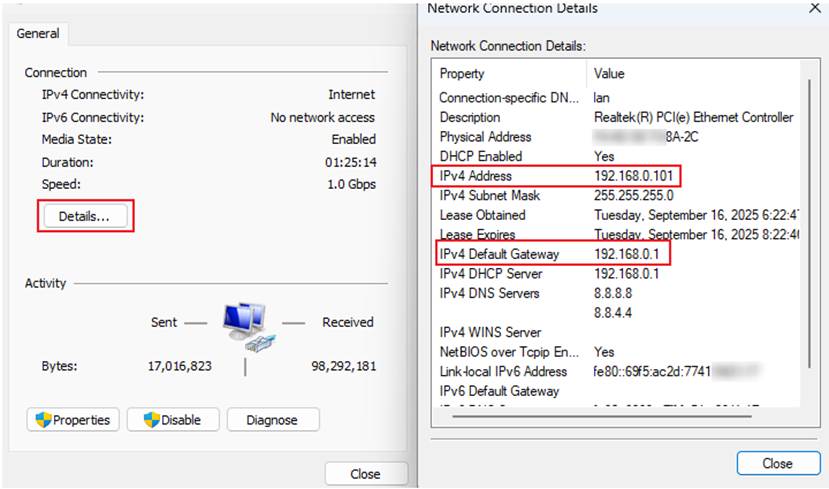Click X on Network Connection Details window

point(812,9)
